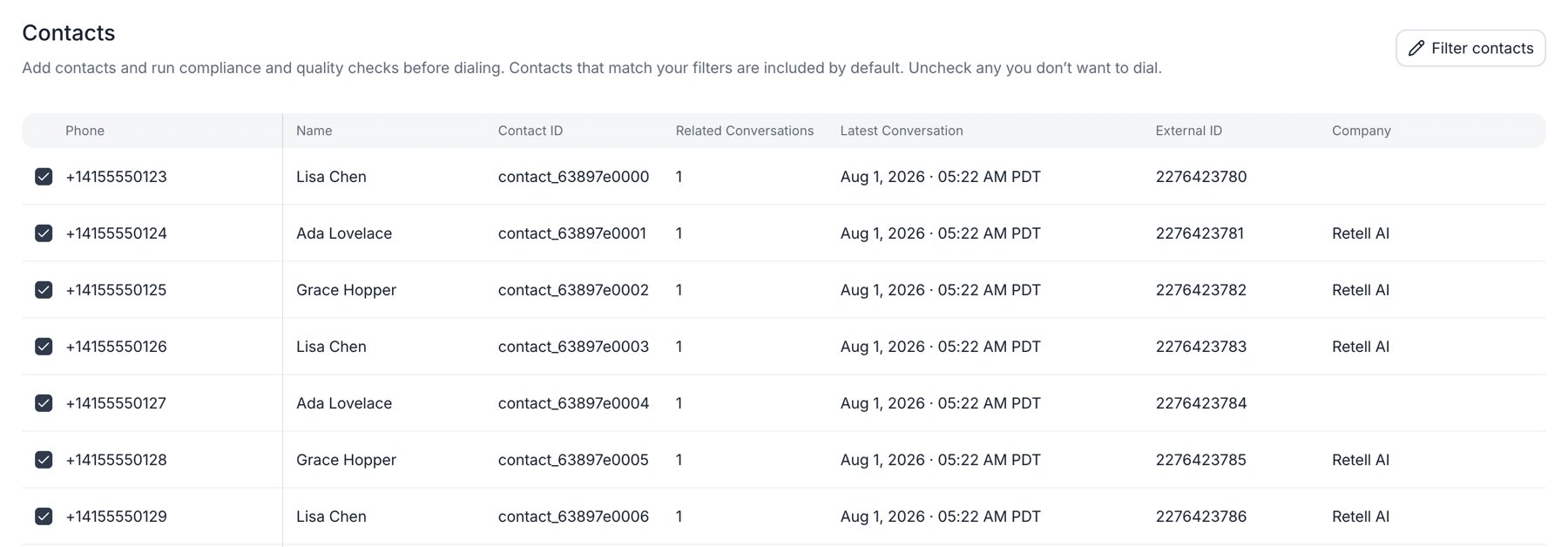1568x547 pixels.
Task: Select contact ID contact_63897e0006
Action: pyautogui.click(x=573, y=517)
